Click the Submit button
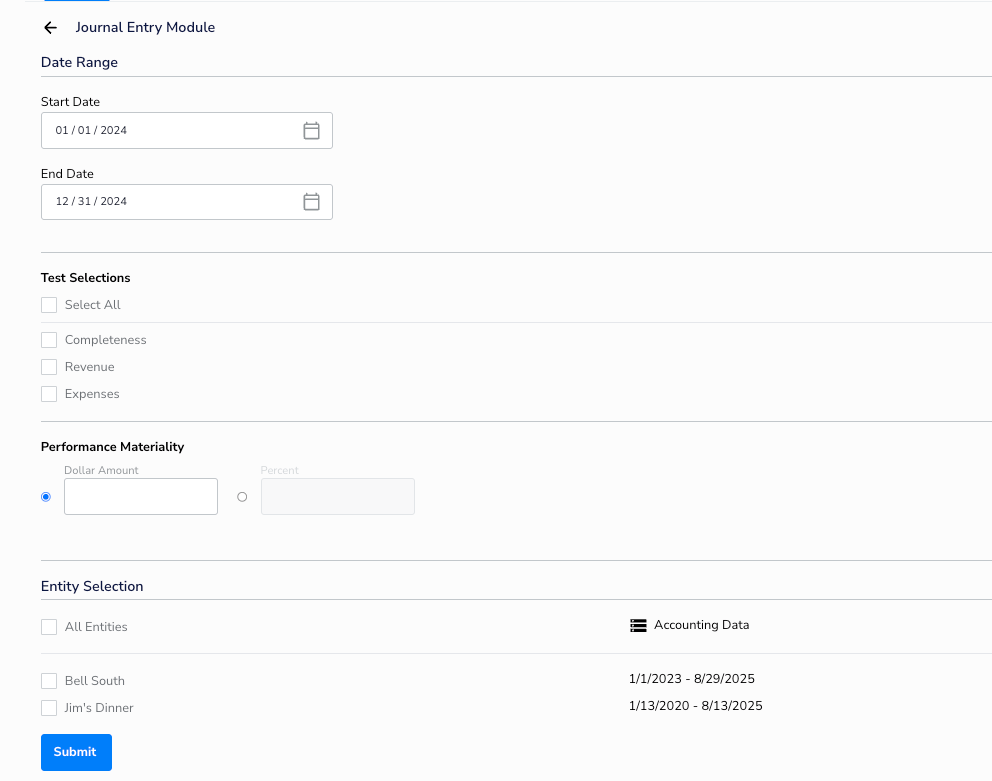The width and height of the screenshot is (992, 781). [76, 752]
